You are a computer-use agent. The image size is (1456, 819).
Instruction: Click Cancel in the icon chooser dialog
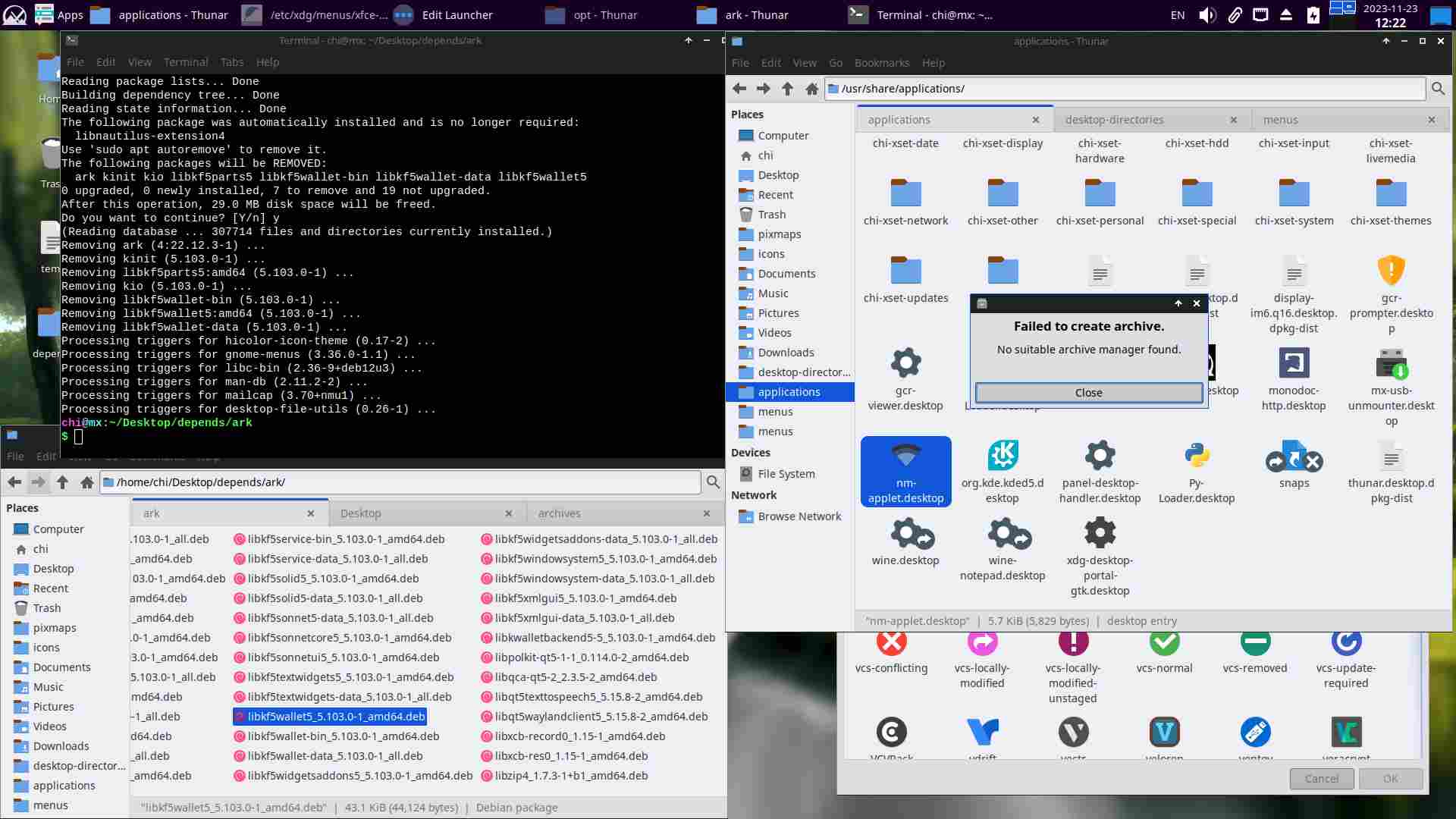pos(1322,779)
